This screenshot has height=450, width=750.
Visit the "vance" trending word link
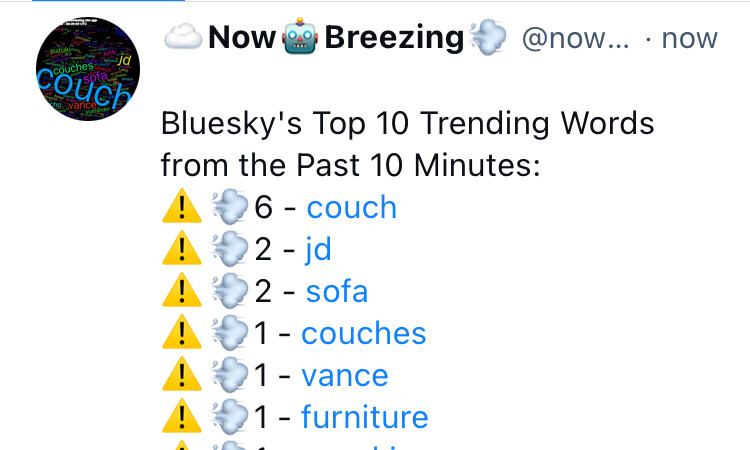pos(344,375)
